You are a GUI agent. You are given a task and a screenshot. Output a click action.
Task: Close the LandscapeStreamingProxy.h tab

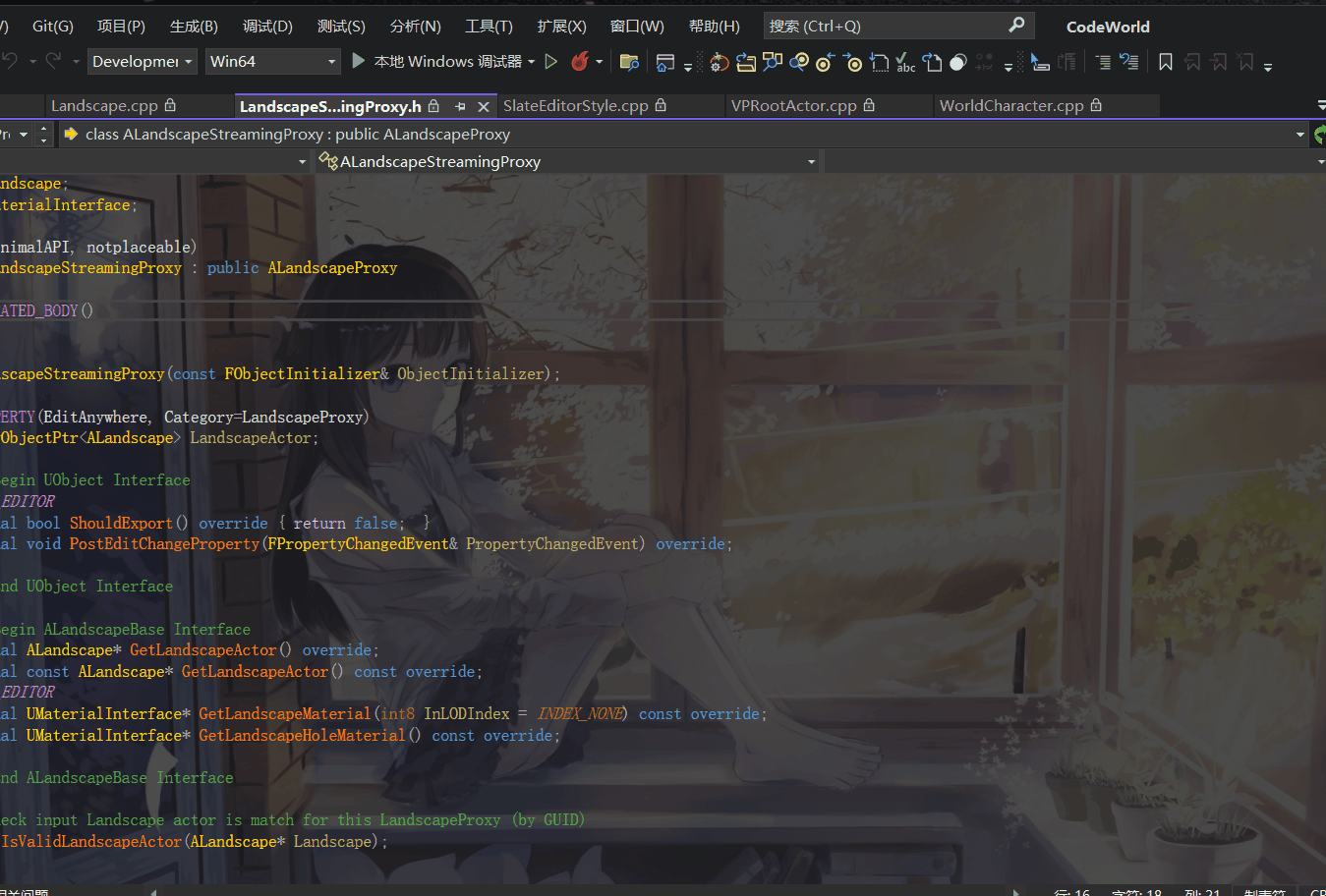[x=484, y=106]
